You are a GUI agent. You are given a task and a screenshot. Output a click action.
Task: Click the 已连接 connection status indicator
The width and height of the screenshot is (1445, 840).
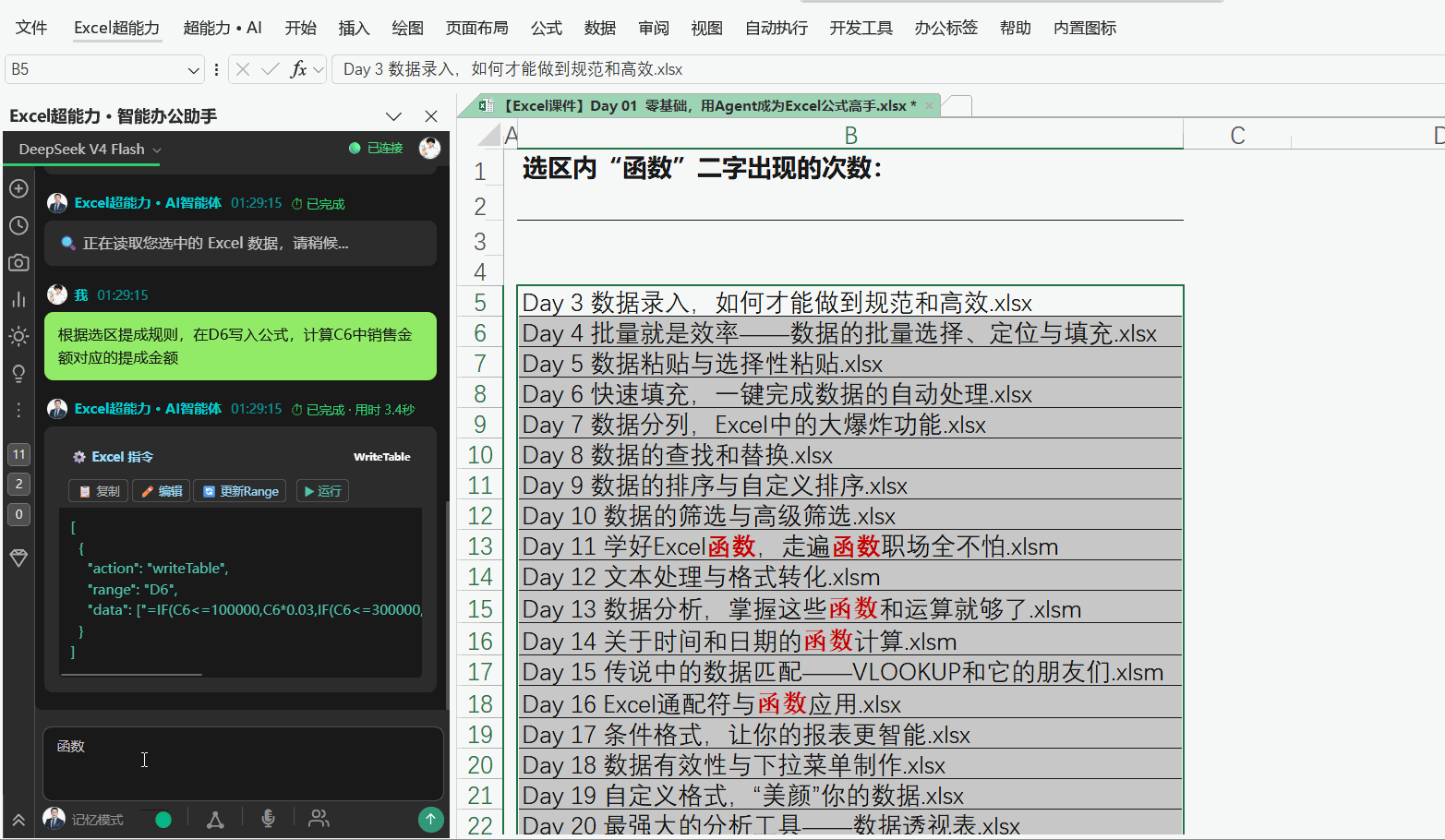point(377,148)
